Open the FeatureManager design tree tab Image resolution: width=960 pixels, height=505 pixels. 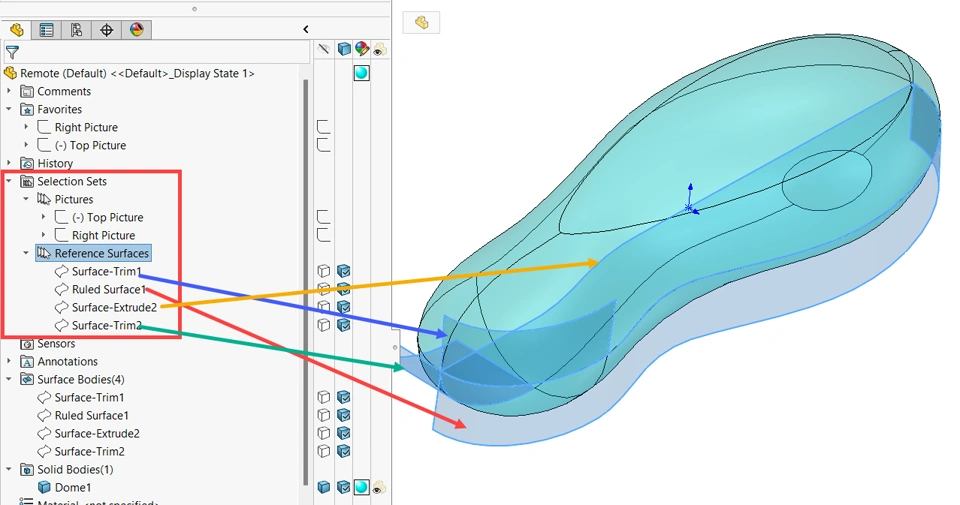pos(17,29)
